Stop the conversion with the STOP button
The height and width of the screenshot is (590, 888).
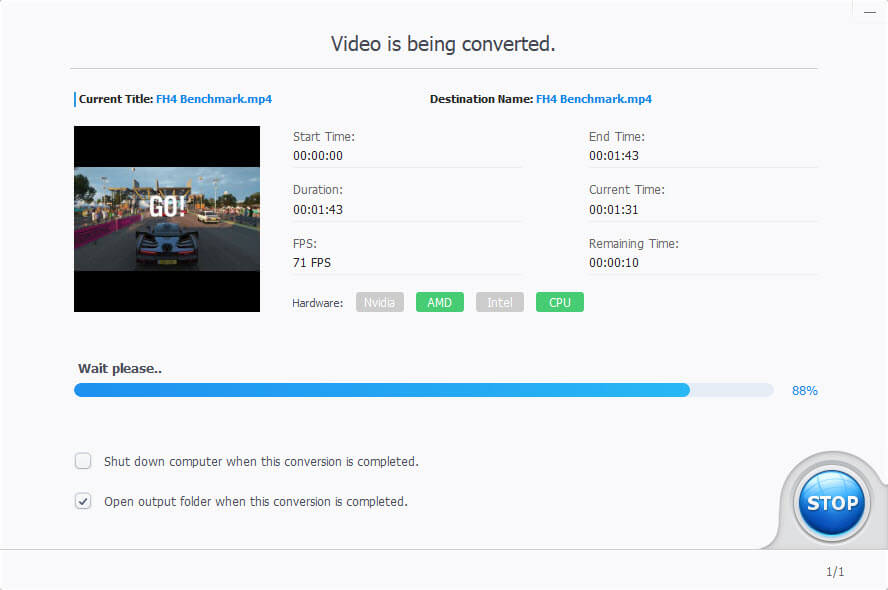click(831, 503)
